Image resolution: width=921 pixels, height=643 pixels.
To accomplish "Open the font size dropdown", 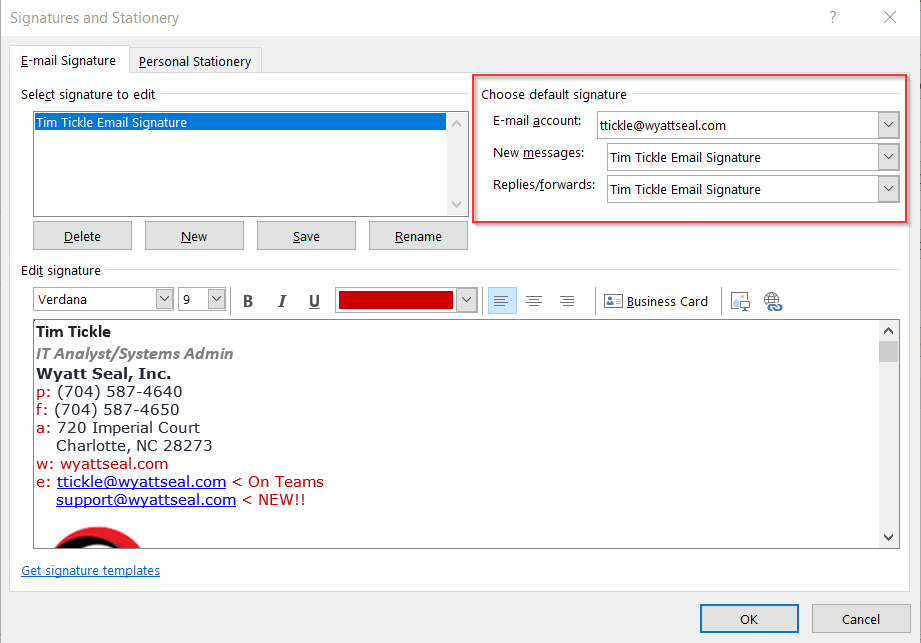I will [x=217, y=299].
